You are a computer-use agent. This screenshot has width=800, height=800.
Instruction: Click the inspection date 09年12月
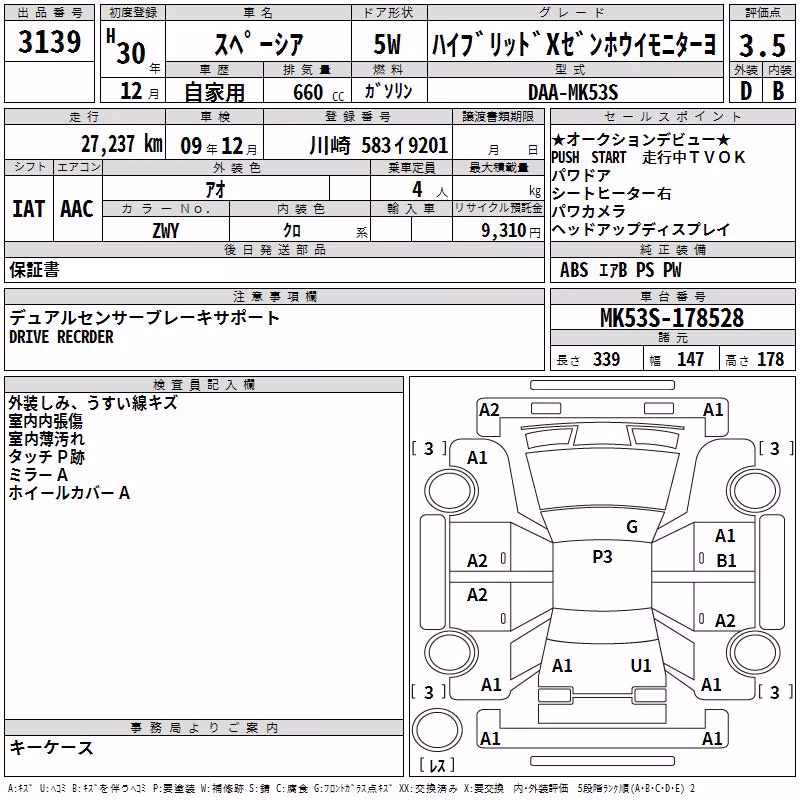[219, 146]
